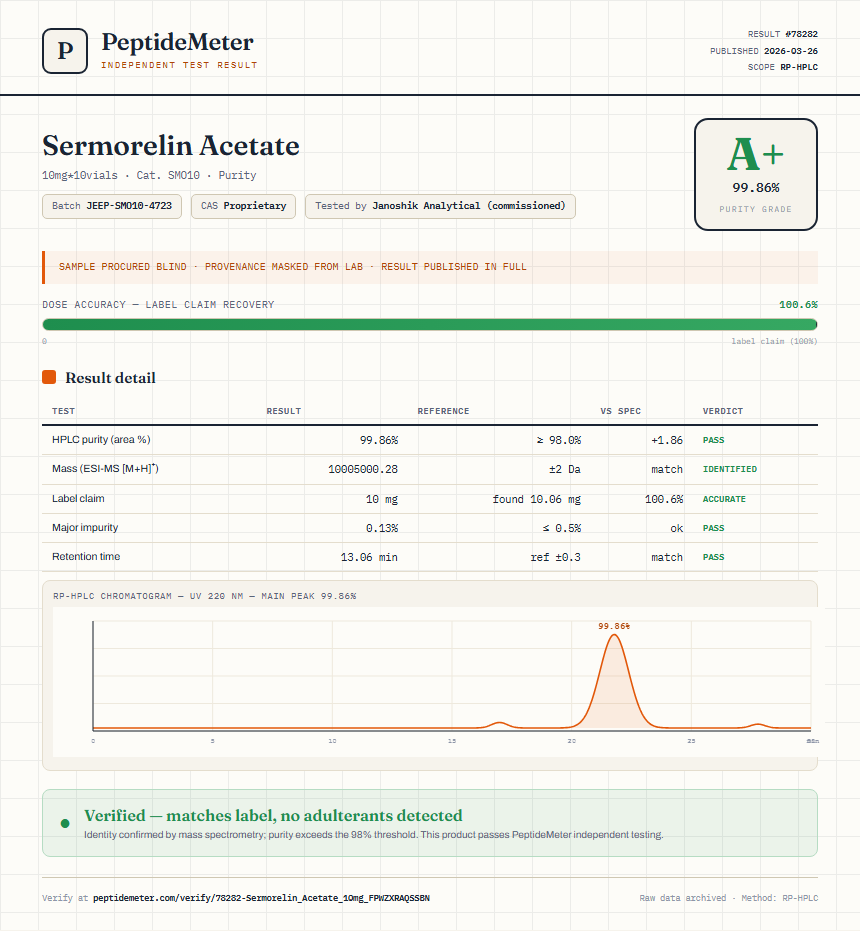860x931 pixels.
Task: Click SCOPE RP-HPLC text
Action: coord(783,67)
